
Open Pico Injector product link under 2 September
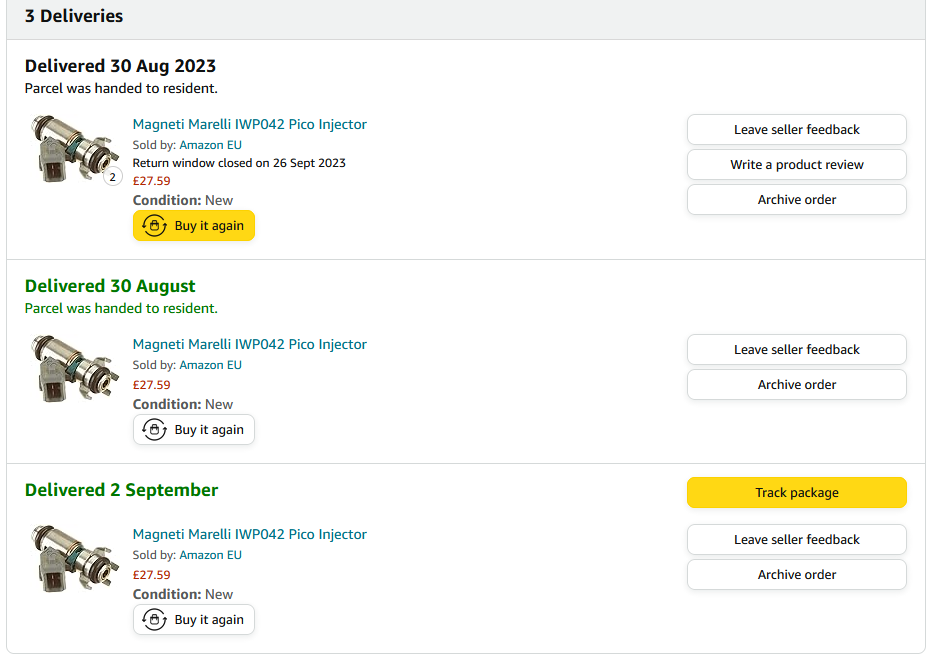[x=249, y=535]
